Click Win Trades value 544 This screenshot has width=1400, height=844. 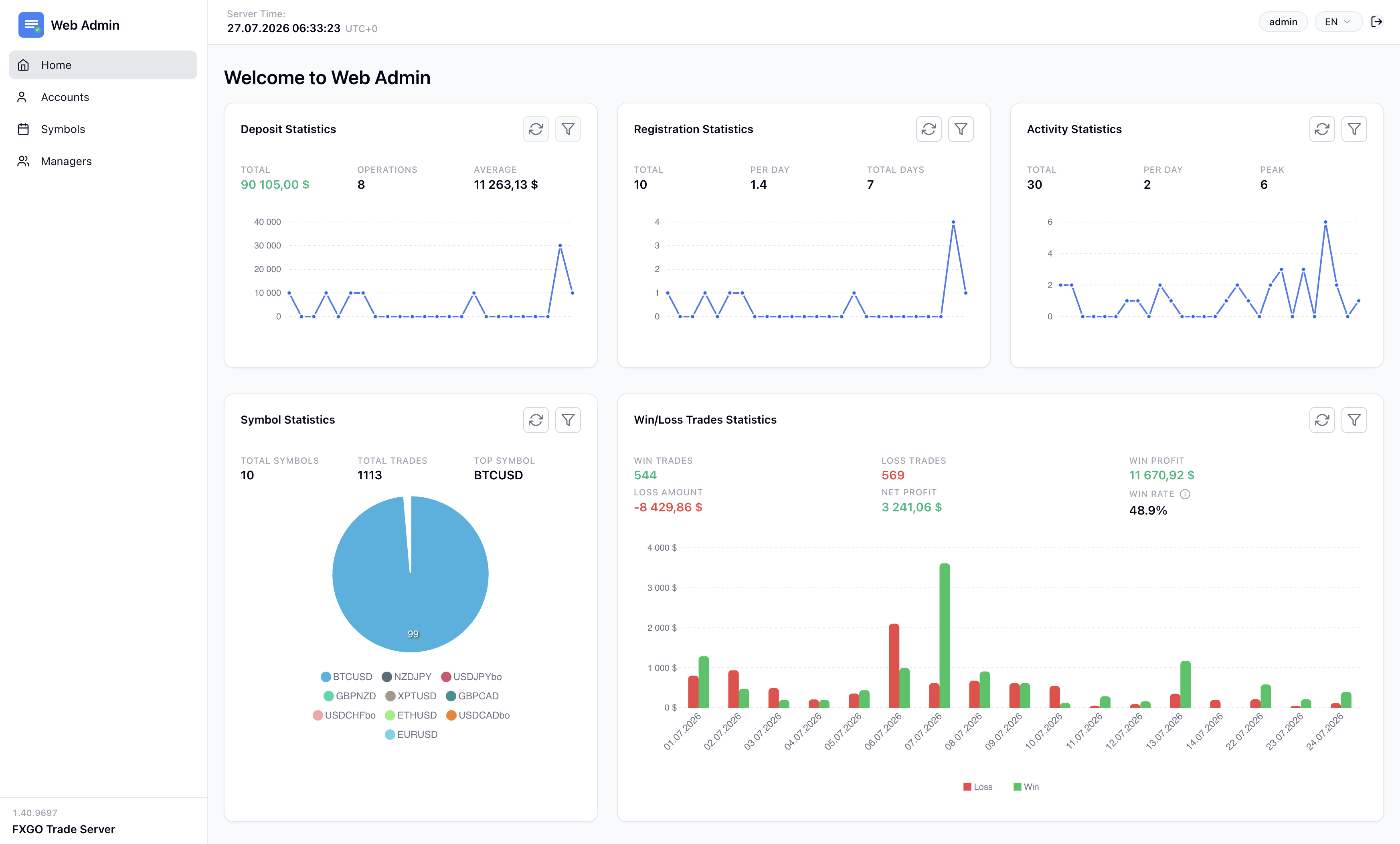645,475
